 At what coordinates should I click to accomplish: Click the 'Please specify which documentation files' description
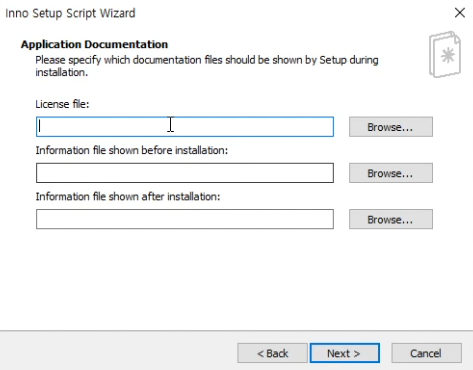click(x=207, y=66)
